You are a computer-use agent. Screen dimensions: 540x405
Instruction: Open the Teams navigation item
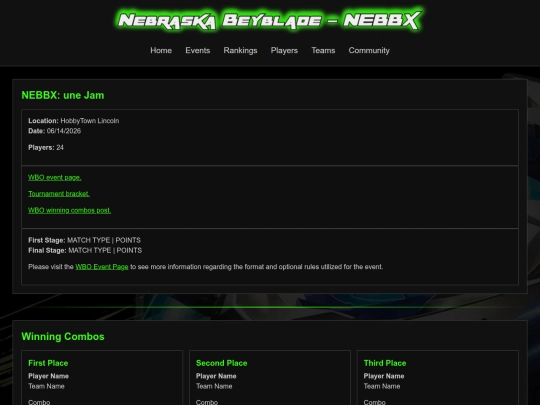pyautogui.click(x=323, y=50)
